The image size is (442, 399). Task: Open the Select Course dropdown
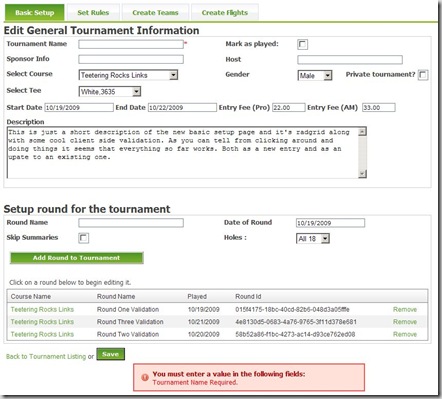(x=128, y=75)
